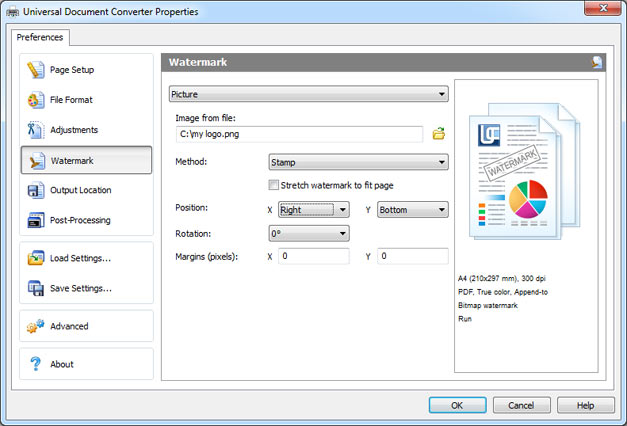The height and width of the screenshot is (426, 627).
Task: Click the 'PDF, True color, Append-to' text
Action: point(503,292)
